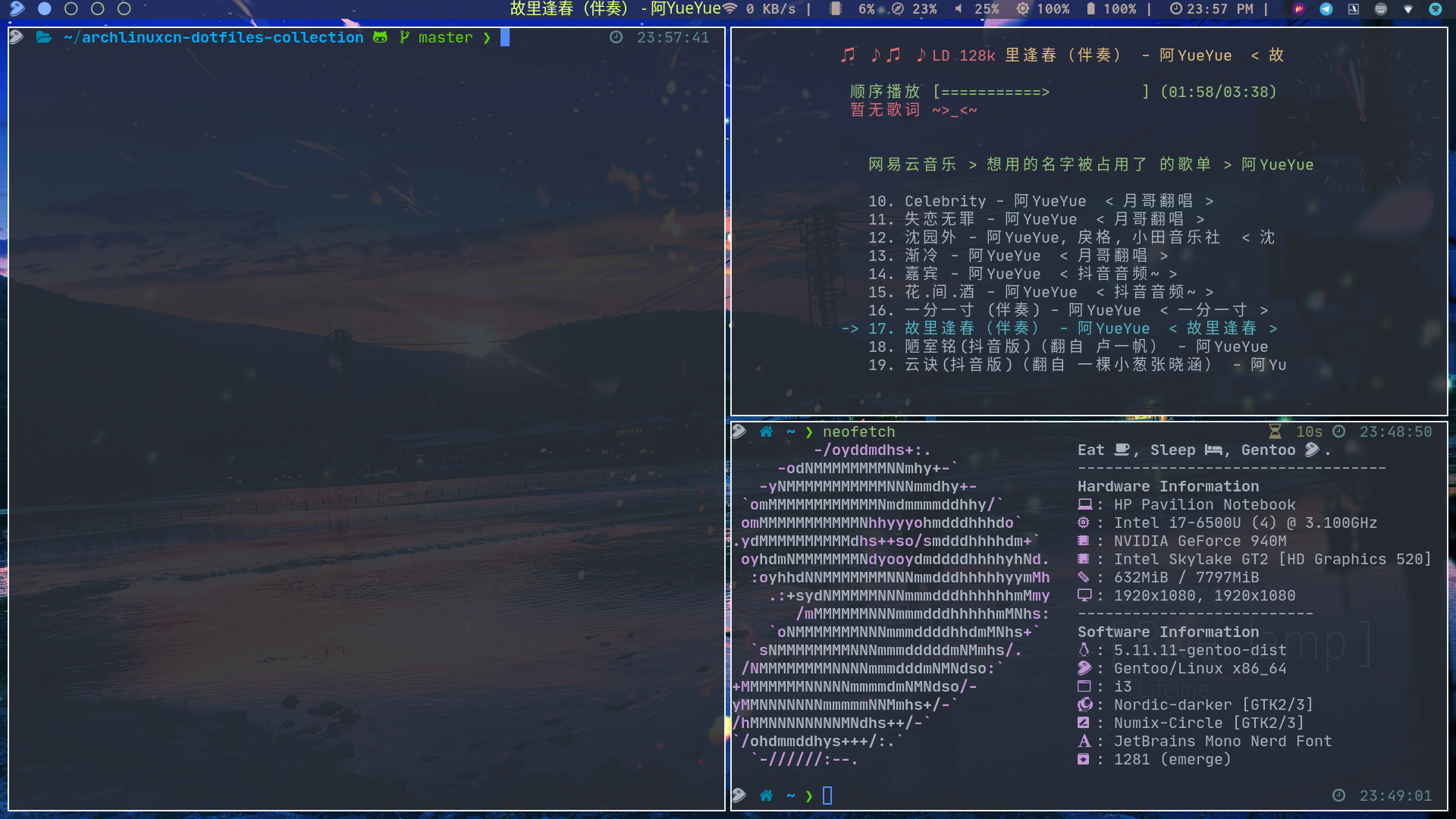Screen dimensions: 1456x819
Task: Click the speaker volume icon at 25%
Action: point(959,8)
